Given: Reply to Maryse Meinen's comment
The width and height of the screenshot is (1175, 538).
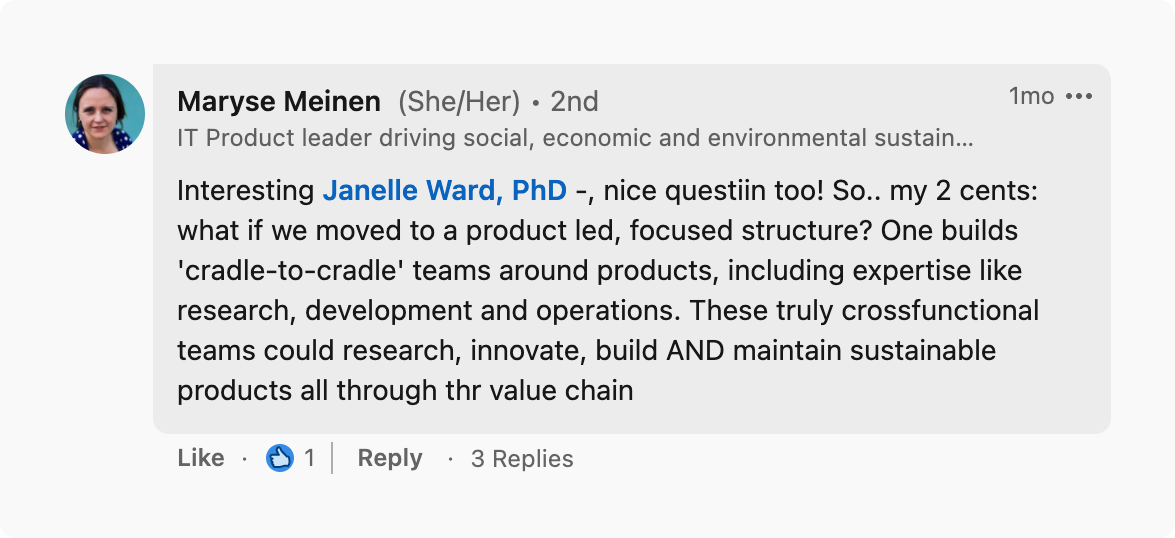Looking at the screenshot, I should (390, 458).
